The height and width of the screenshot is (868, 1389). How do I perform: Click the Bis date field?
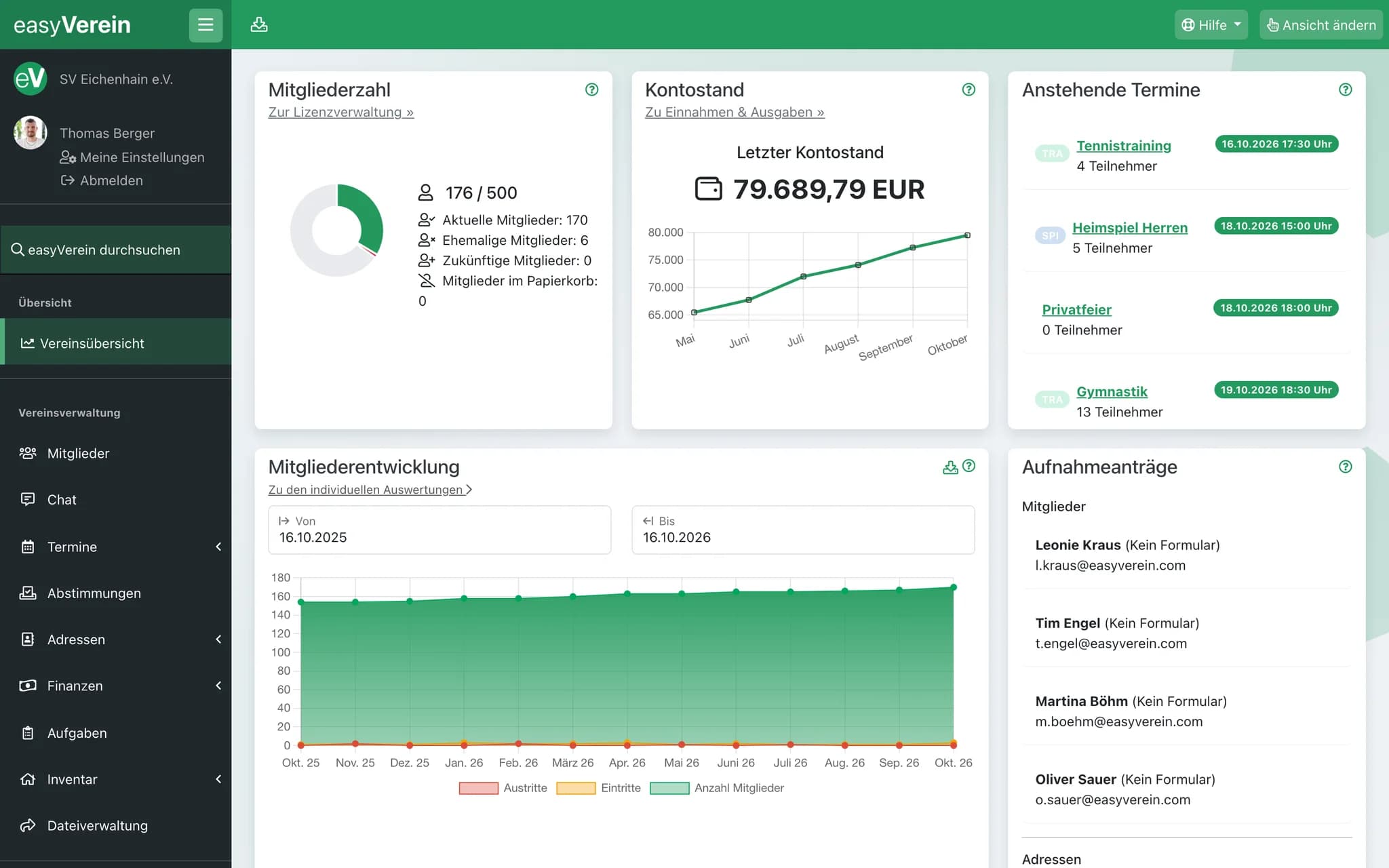coord(803,530)
